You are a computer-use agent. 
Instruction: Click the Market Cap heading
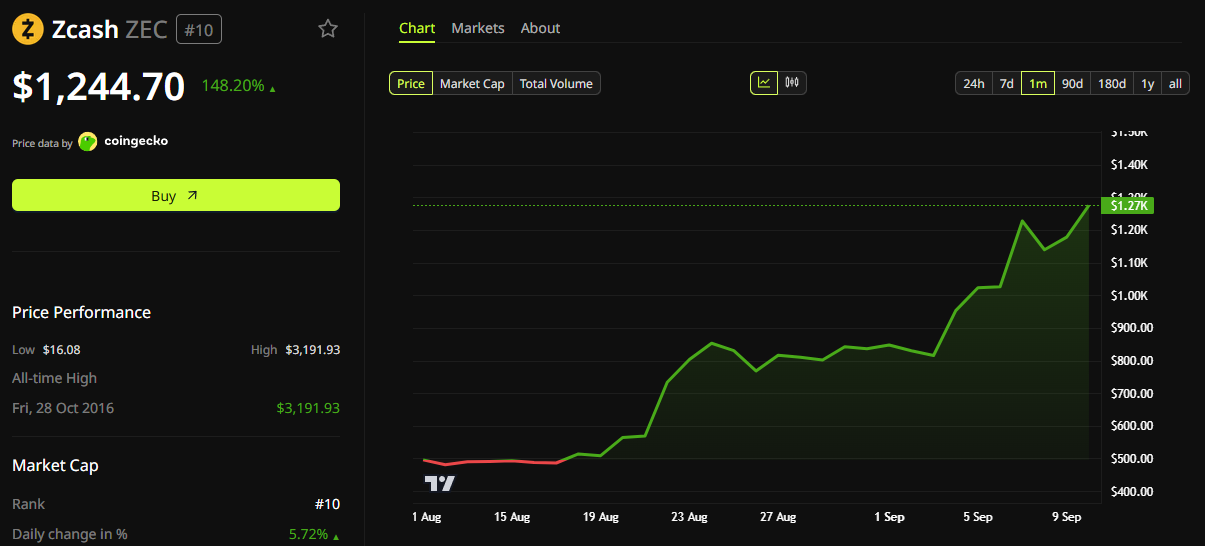[55, 465]
